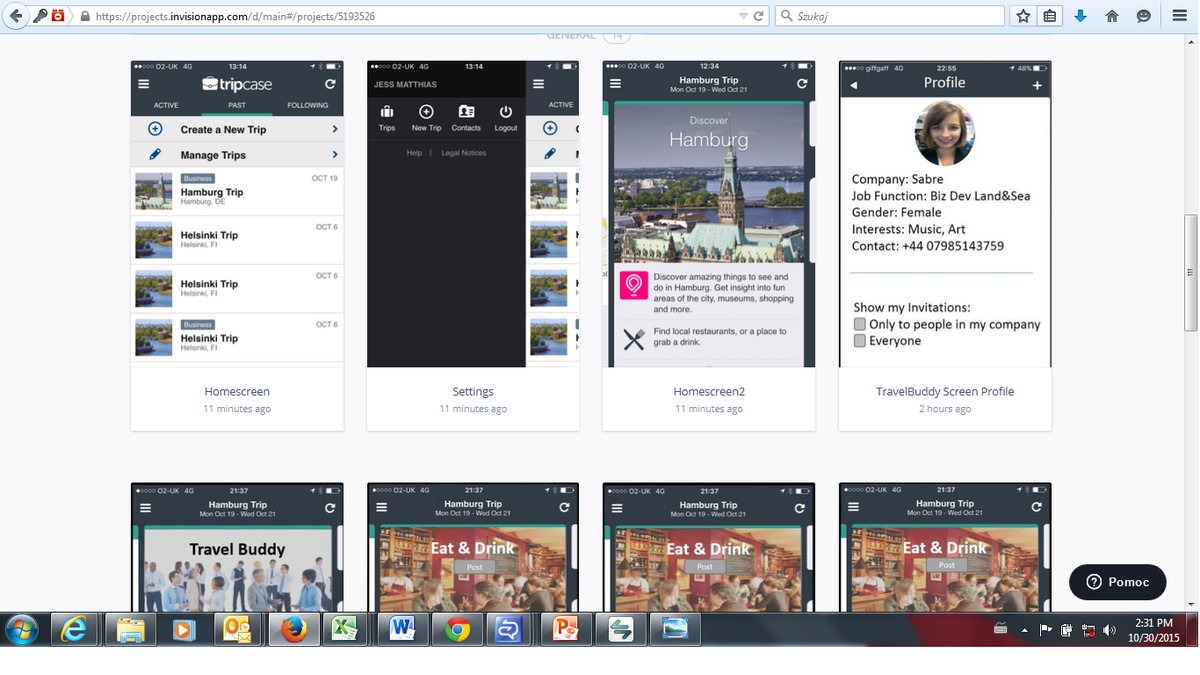The image size is (1200, 675).
Task: Show hidden system tray icons arrow
Action: coord(1024,630)
